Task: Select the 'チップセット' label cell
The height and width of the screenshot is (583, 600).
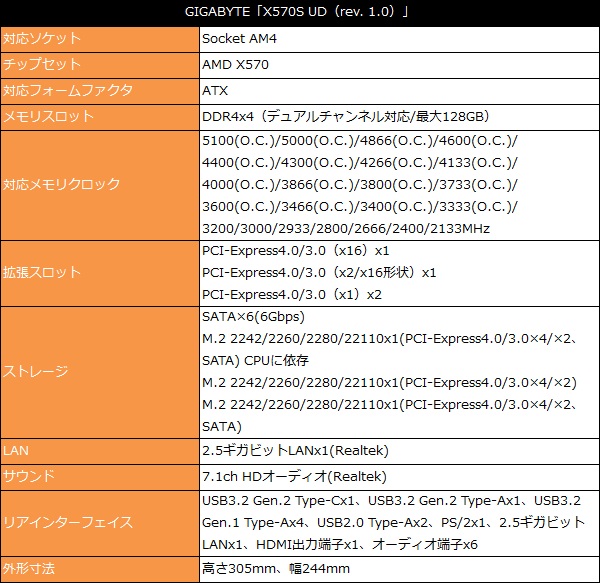Action: (x=99, y=65)
